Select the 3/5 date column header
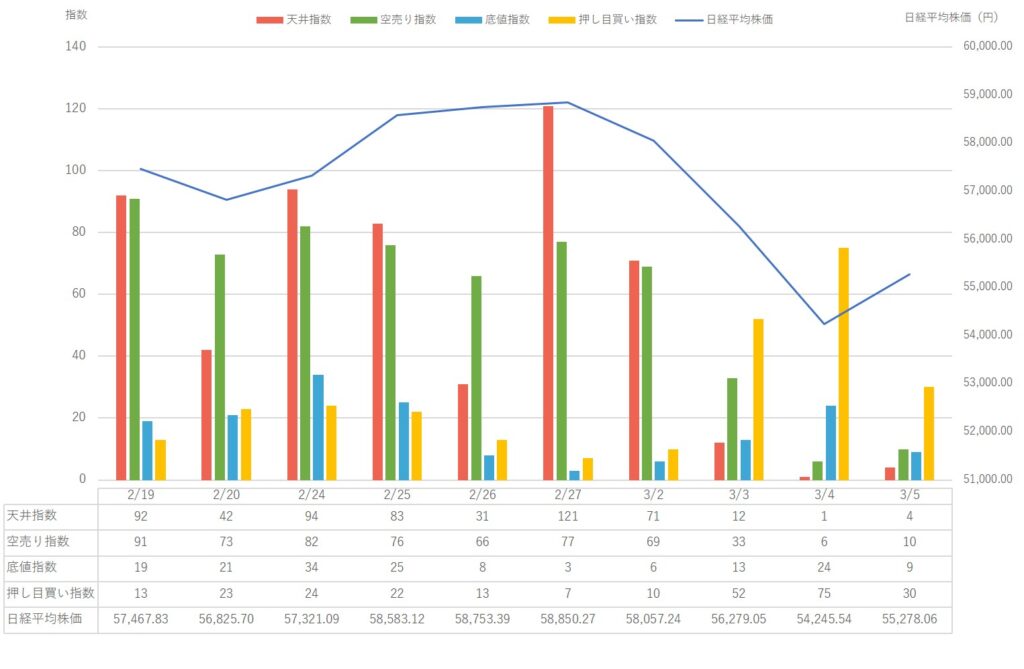The image size is (1024, 669). click(909, 493)
